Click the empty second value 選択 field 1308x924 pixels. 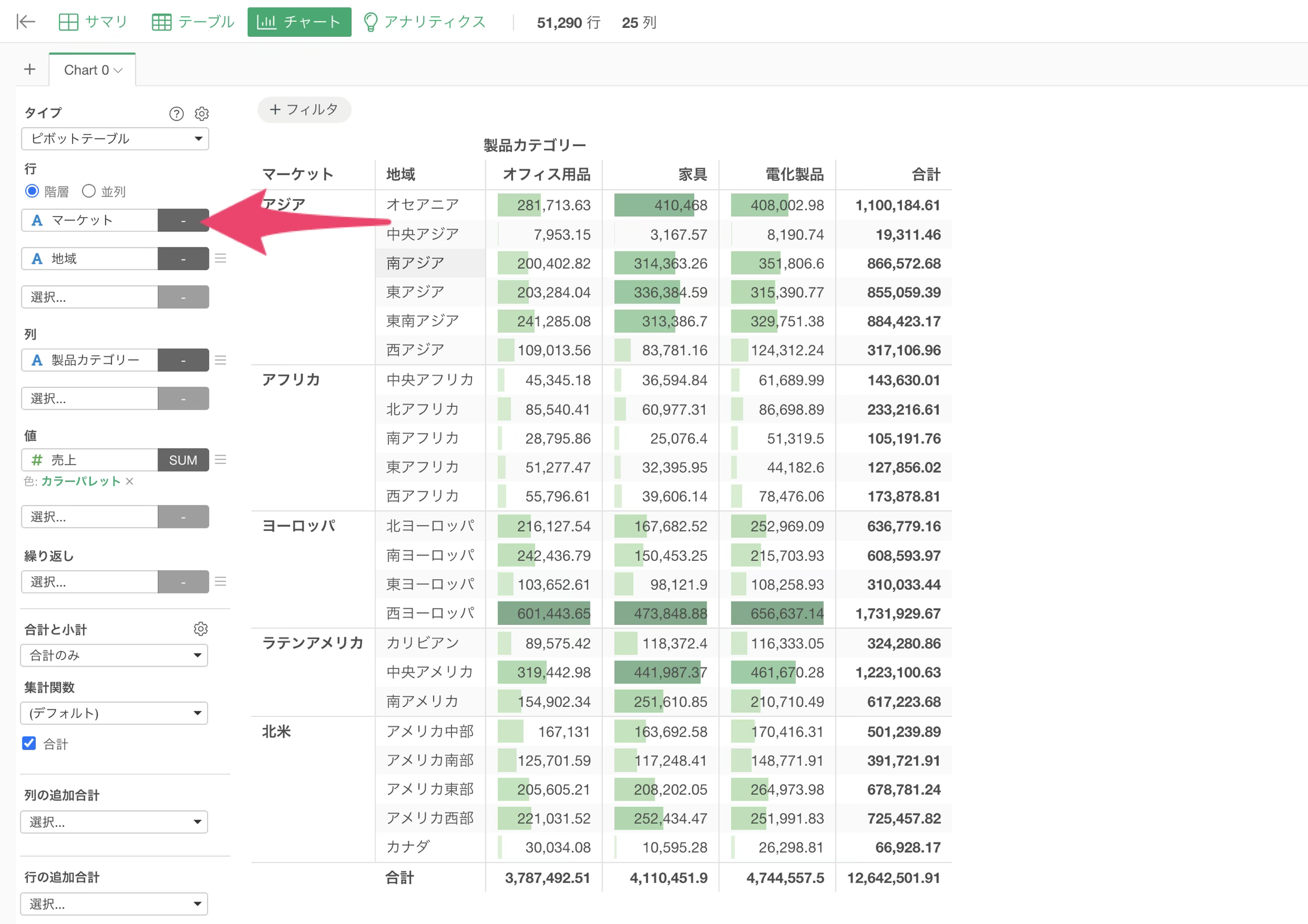[x=89, y=517]
